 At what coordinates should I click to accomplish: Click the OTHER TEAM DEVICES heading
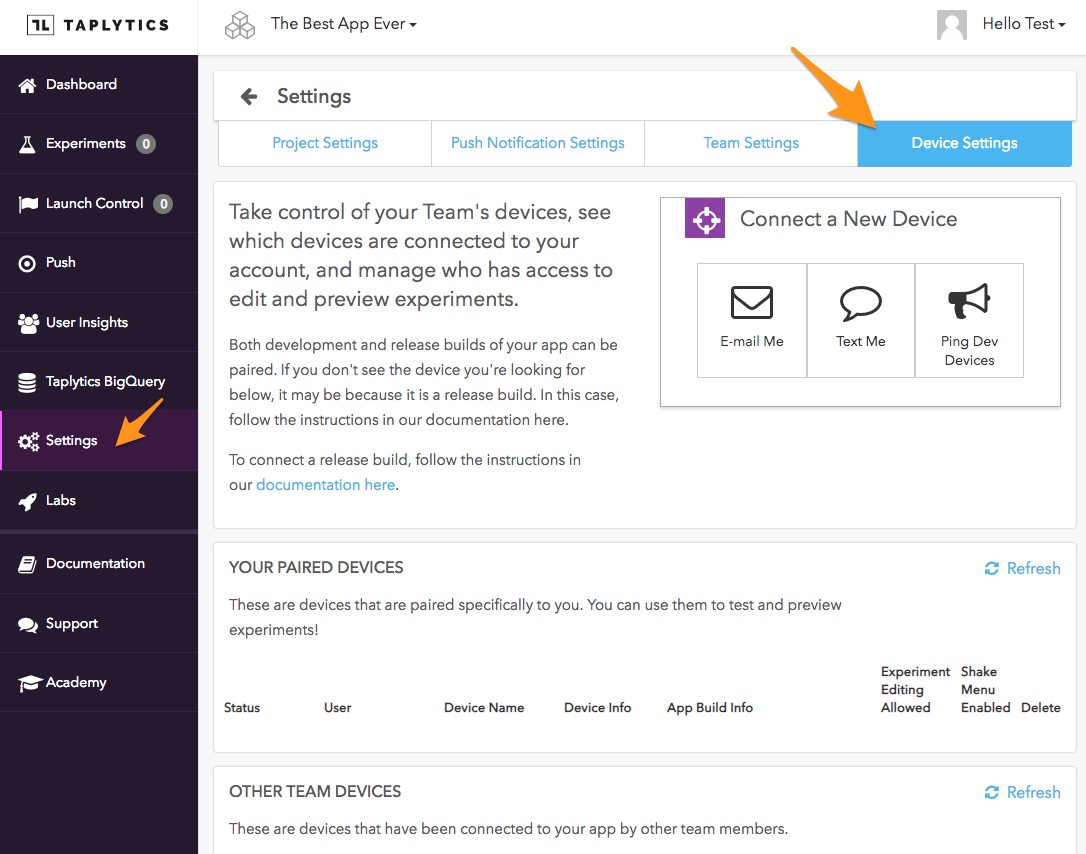[314, 792]
